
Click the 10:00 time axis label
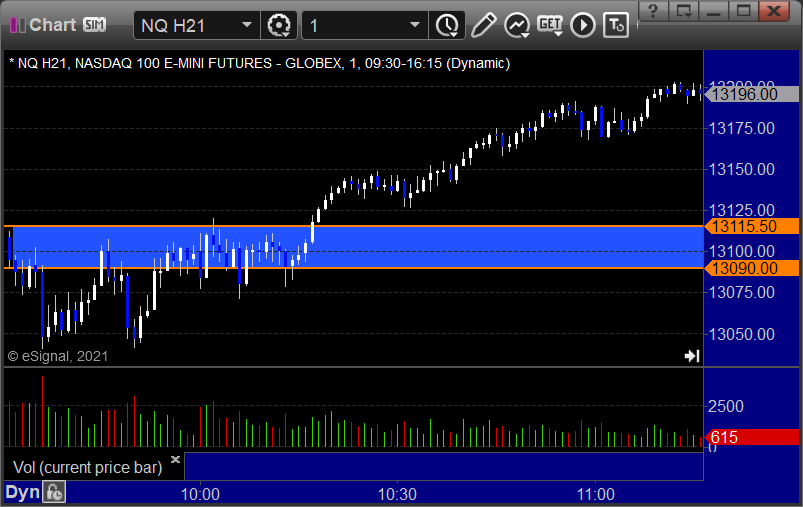point(200,494)
